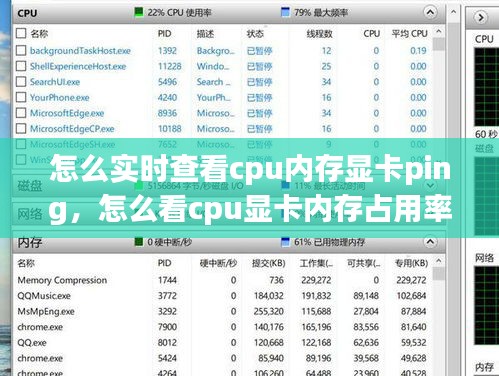The height and width of the screenshot is (376, 499).
Task: Expand the right graph pane arrow
Action: tap(481, 17)
